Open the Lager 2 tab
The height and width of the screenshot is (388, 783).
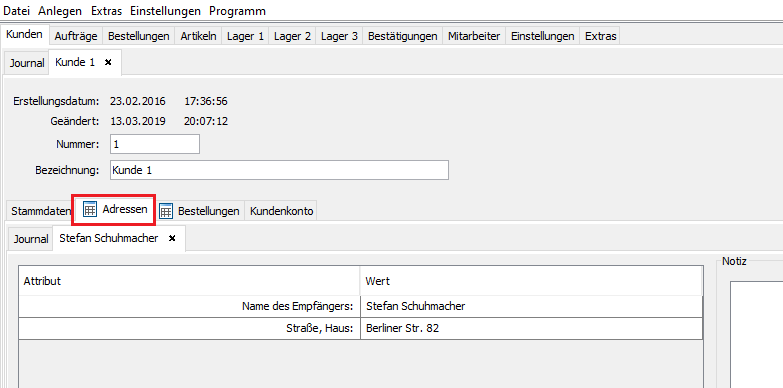(x=292, y=36)
